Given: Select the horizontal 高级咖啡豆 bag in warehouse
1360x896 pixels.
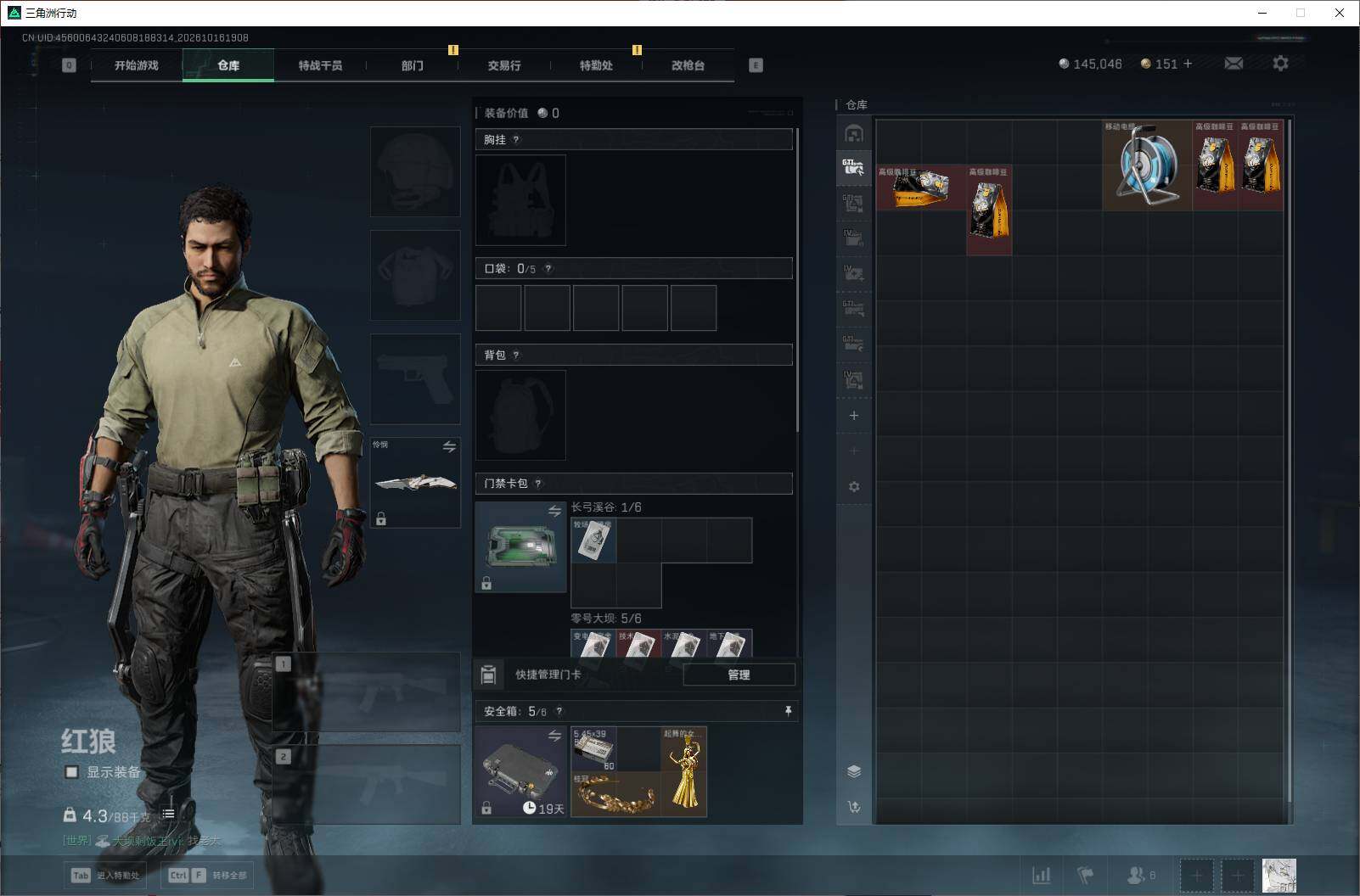Looking at the screenshot, I should pos(920,188).
